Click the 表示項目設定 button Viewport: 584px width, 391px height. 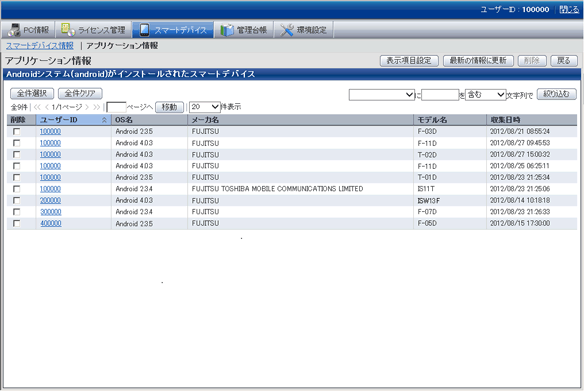tap(409, 61)
